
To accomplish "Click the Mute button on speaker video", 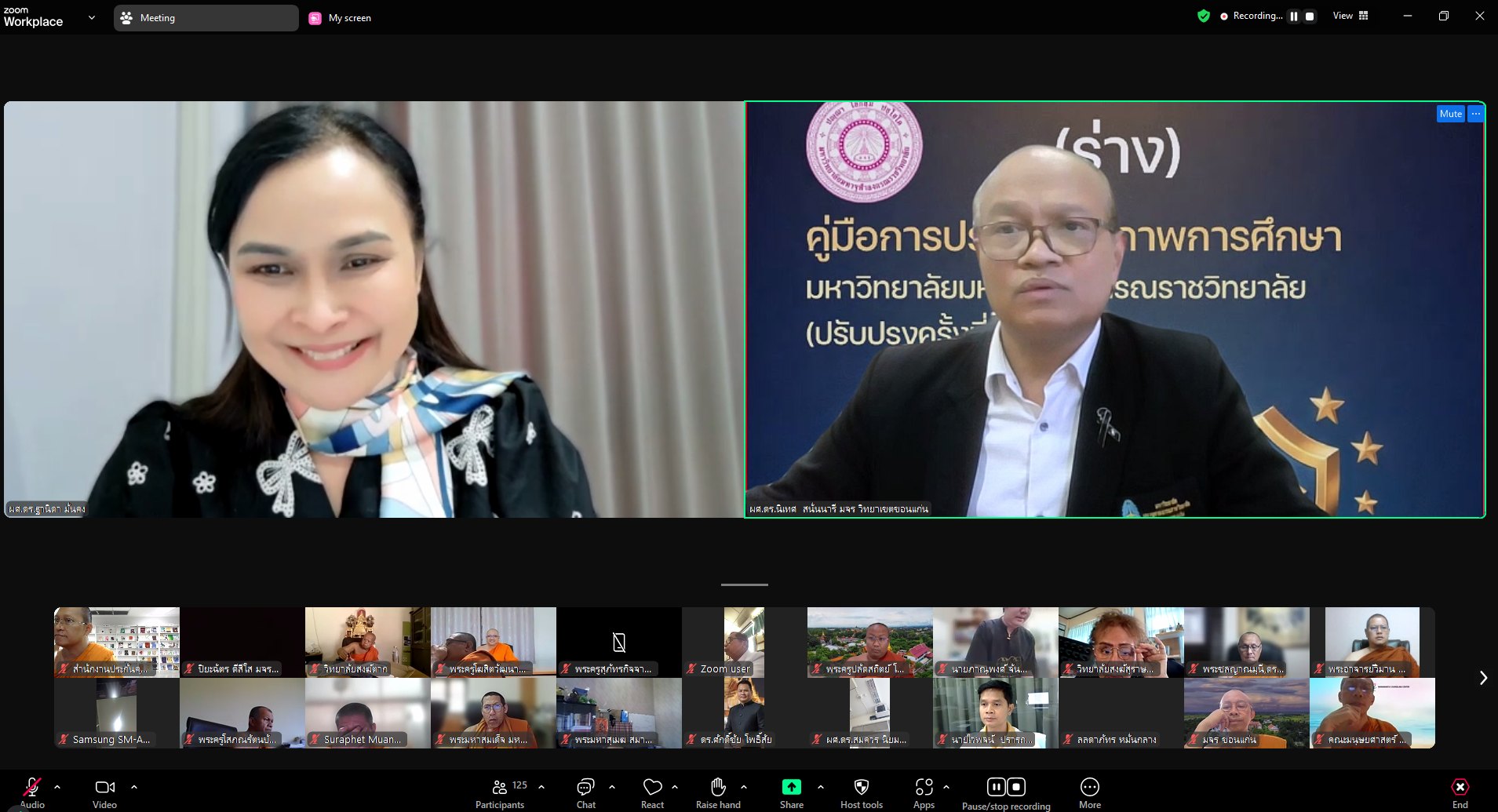I will point(1450,114).
